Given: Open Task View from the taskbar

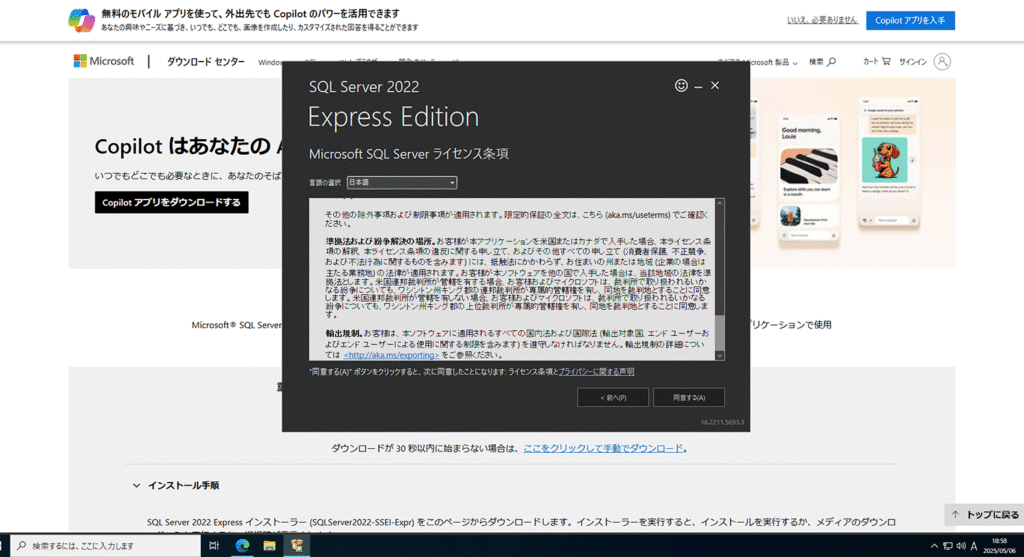Looking at the screenshot, I should (214, 545).
